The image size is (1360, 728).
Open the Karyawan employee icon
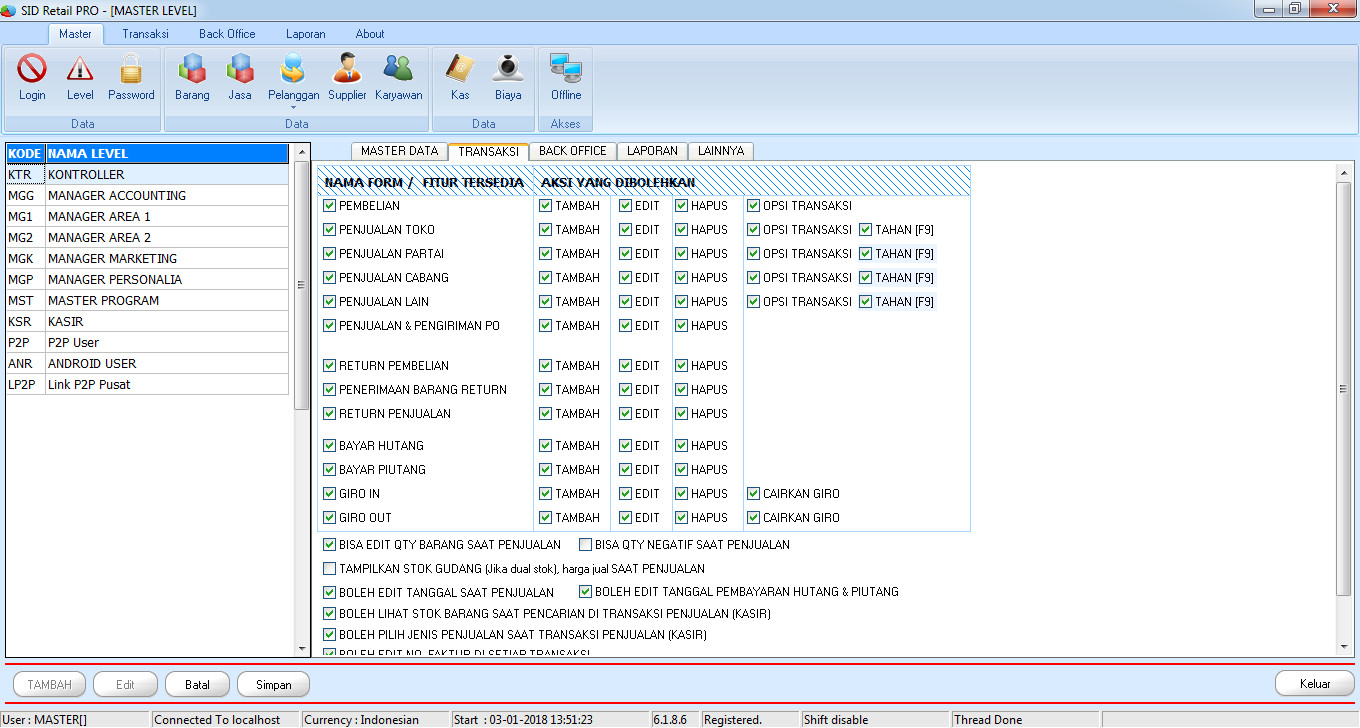[x=399, y=78]
